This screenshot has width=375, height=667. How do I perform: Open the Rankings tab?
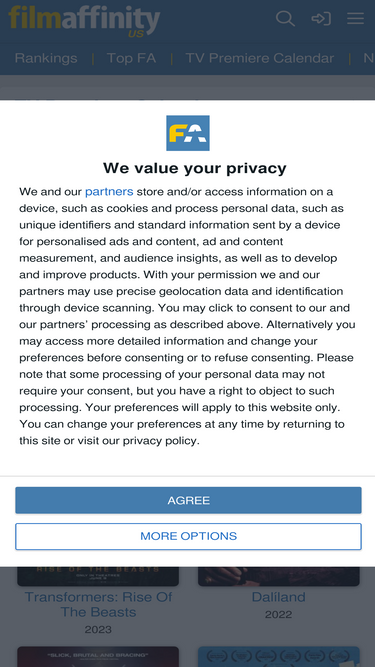pyautogui.click(x=46, y=58)
